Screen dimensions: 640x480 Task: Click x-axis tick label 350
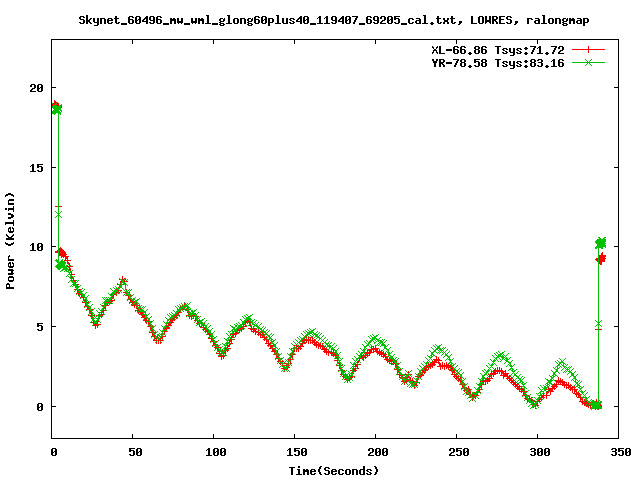[620, 452]
